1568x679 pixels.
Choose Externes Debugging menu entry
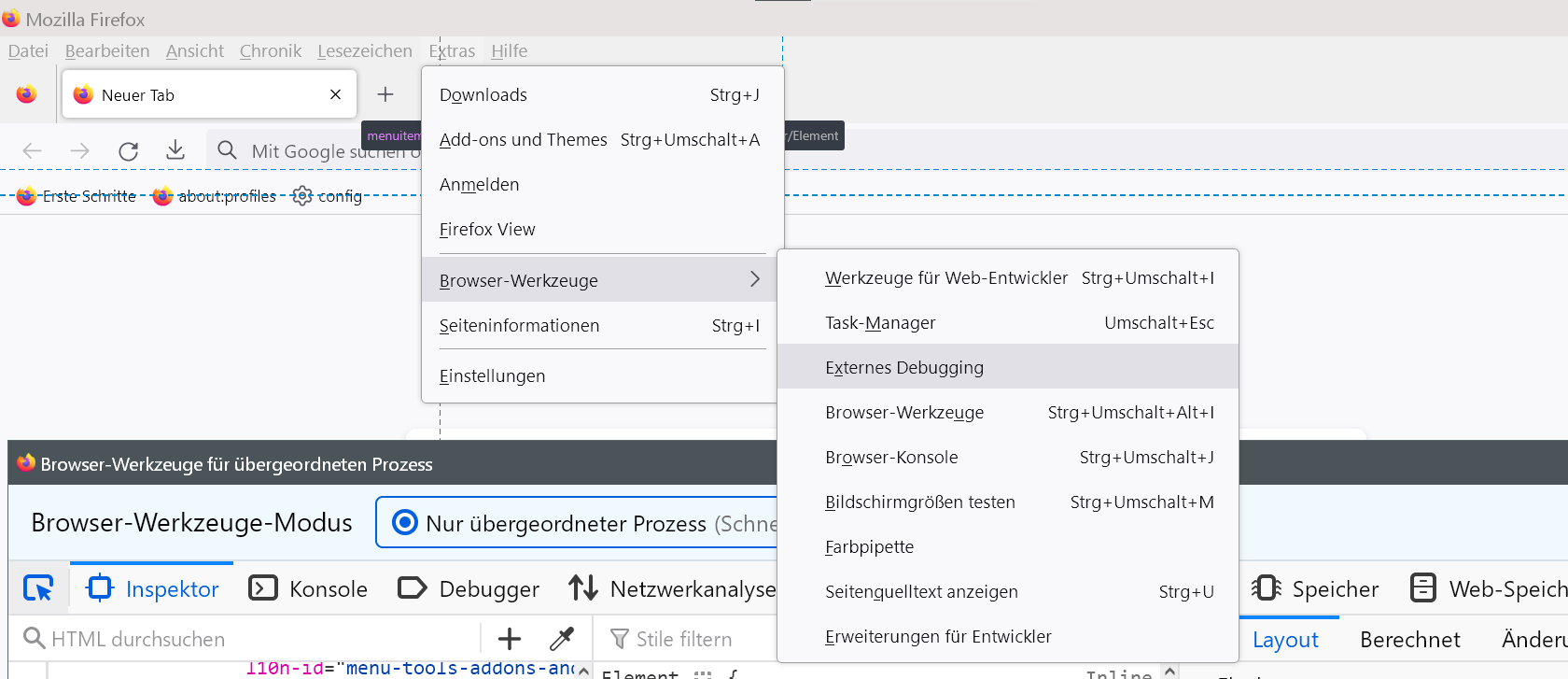[903, 367]
